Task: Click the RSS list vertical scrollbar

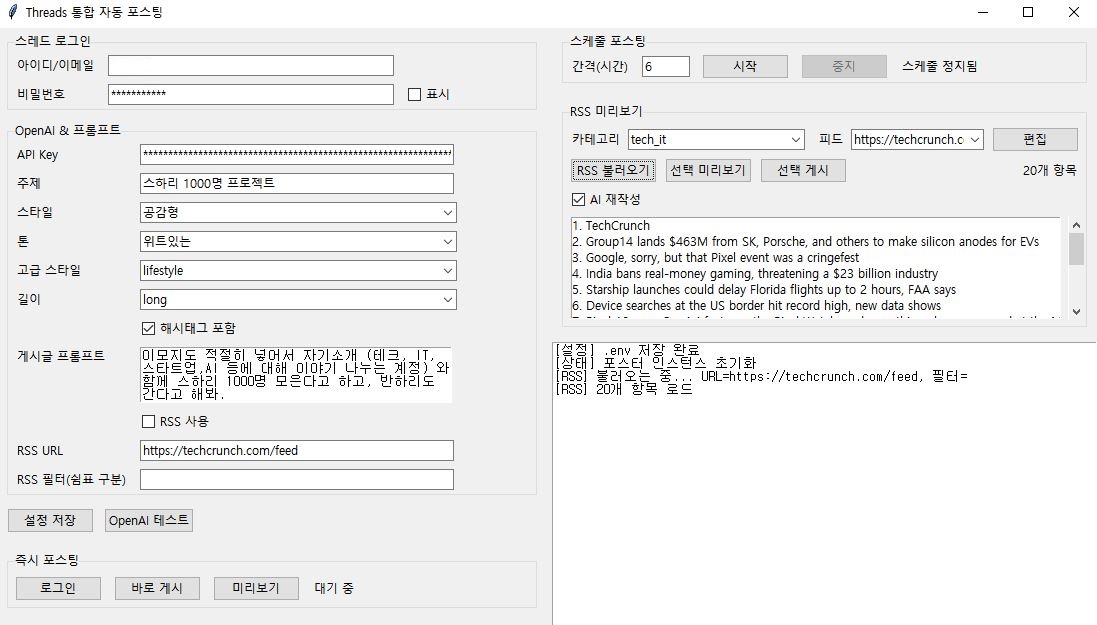Action: (1076, 250)
